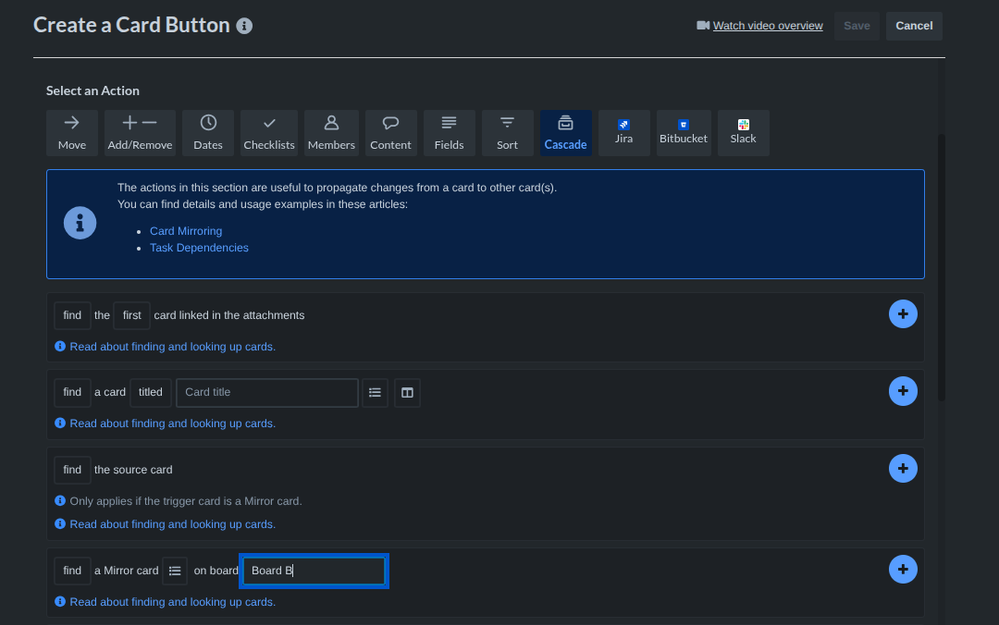This screenshot has width=999, height=625.
Task: Open the Bitbucket actions tab
Action: (x=683, y=133)
